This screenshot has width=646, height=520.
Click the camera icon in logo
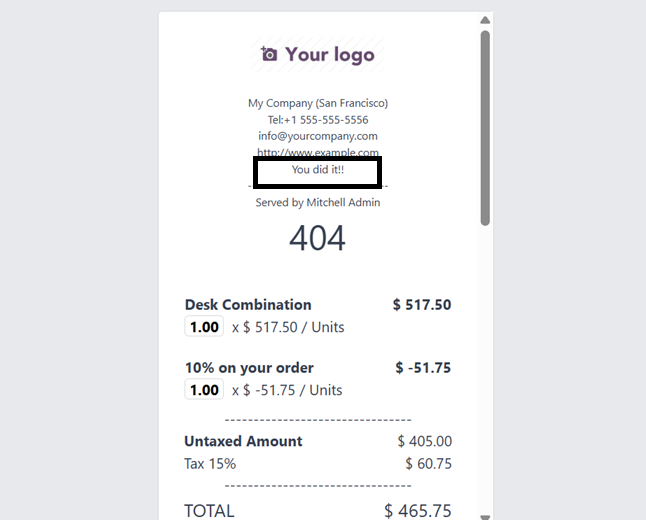coord(269,54)
